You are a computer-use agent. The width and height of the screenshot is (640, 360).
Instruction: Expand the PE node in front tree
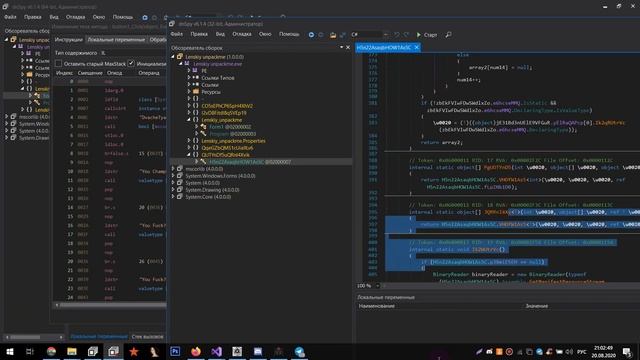tap(189, 71)
